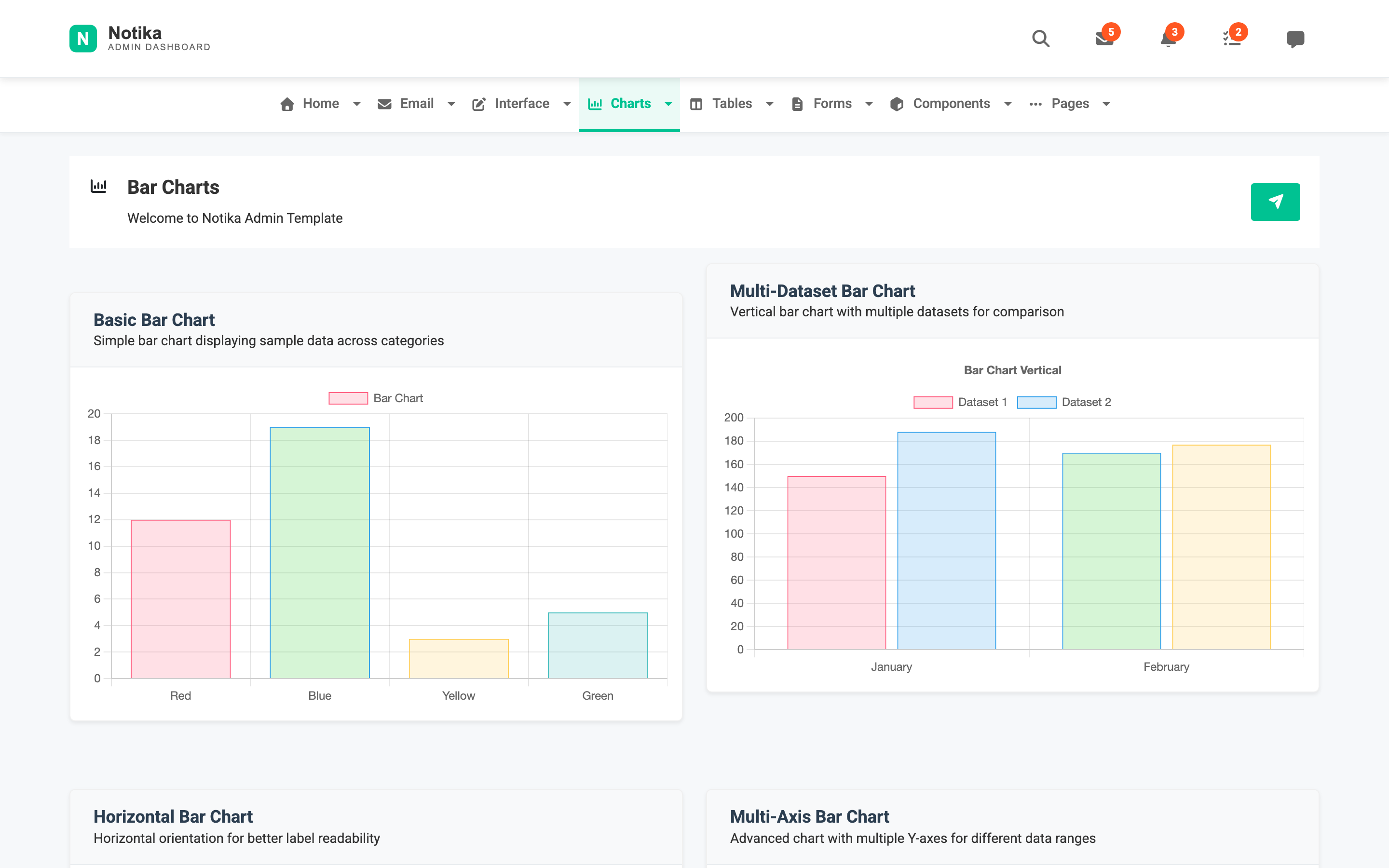This screenshot has width=1389, height=868.
Task: Expand the Tables dropdown arrow
Action: pyautogui.click(x=770, y=104)
